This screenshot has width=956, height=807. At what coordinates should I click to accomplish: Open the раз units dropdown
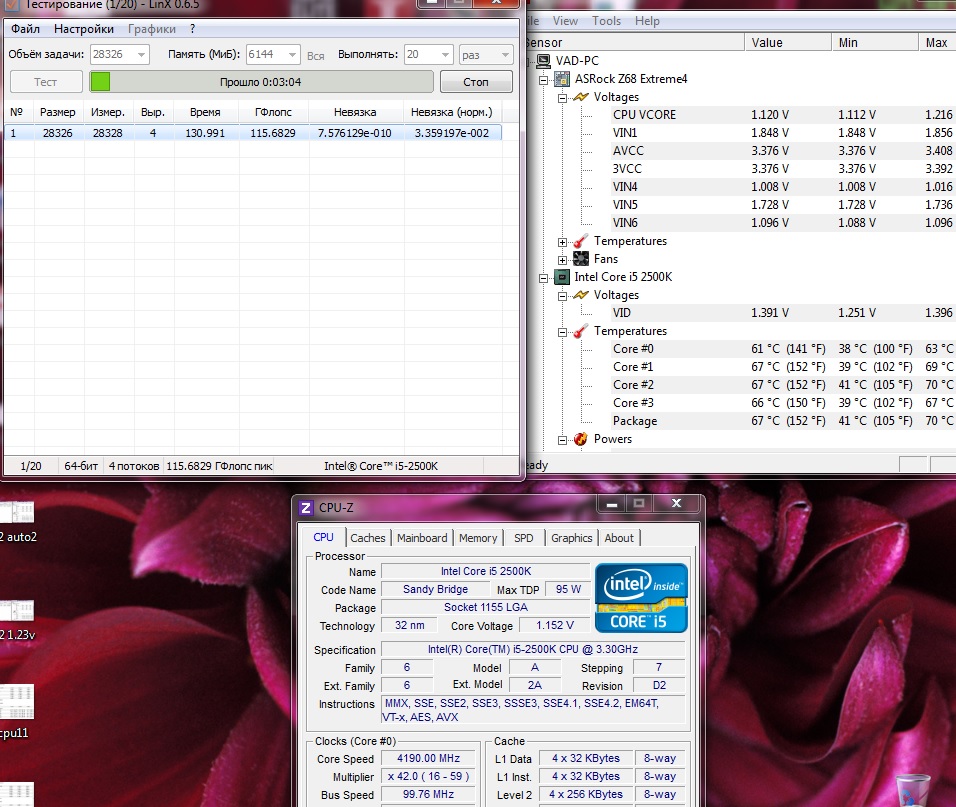tap(486, 54)
